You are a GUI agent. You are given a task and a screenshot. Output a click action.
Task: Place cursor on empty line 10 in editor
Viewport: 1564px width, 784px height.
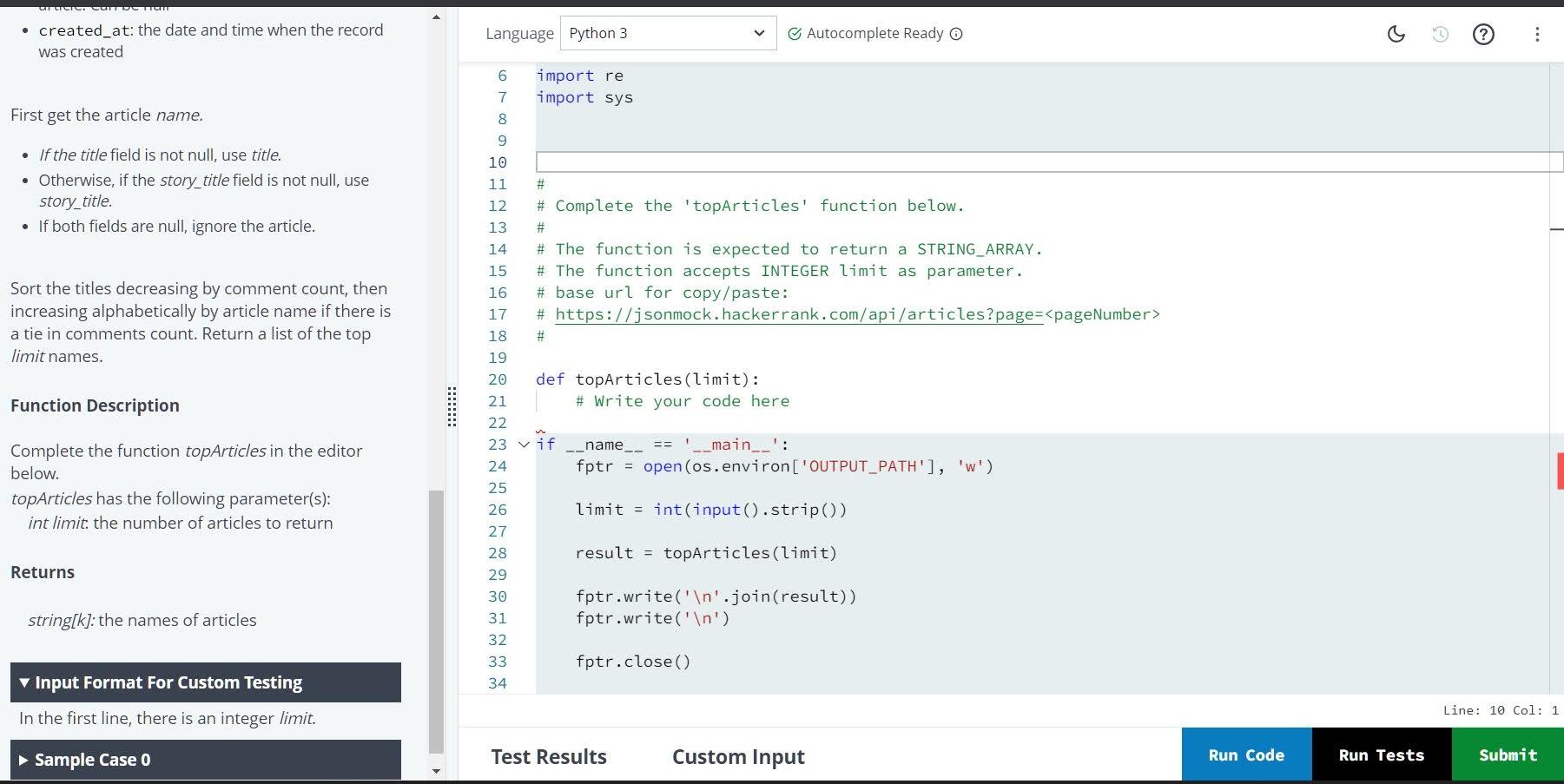point(1049,162)
